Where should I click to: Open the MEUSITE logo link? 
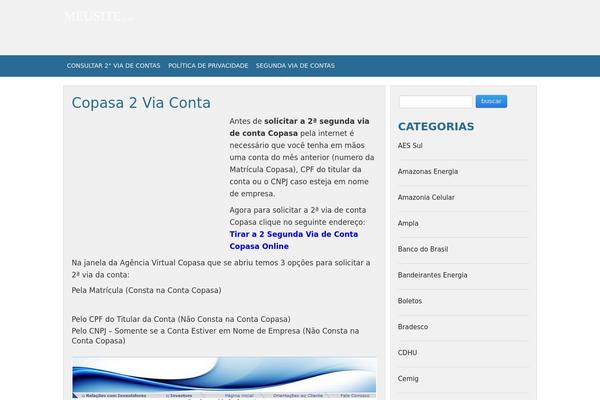tap(99, 16)
